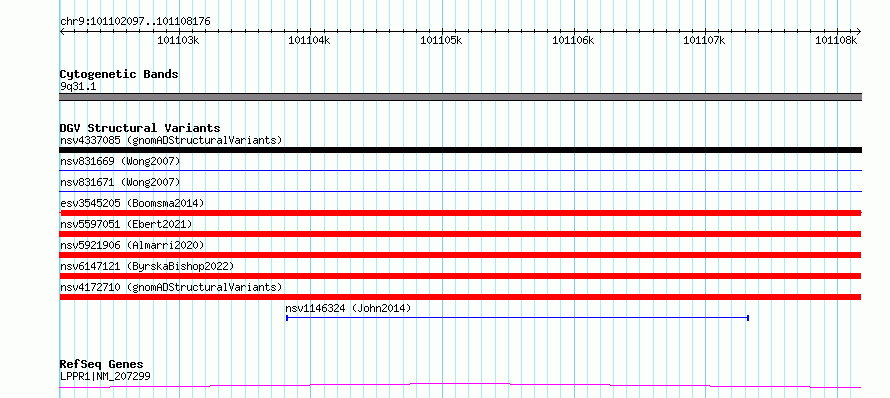Click the esv3545205 (Boomsma2014) label
Image resolution: width=890 pixels, height=398 pixels.
132,203
